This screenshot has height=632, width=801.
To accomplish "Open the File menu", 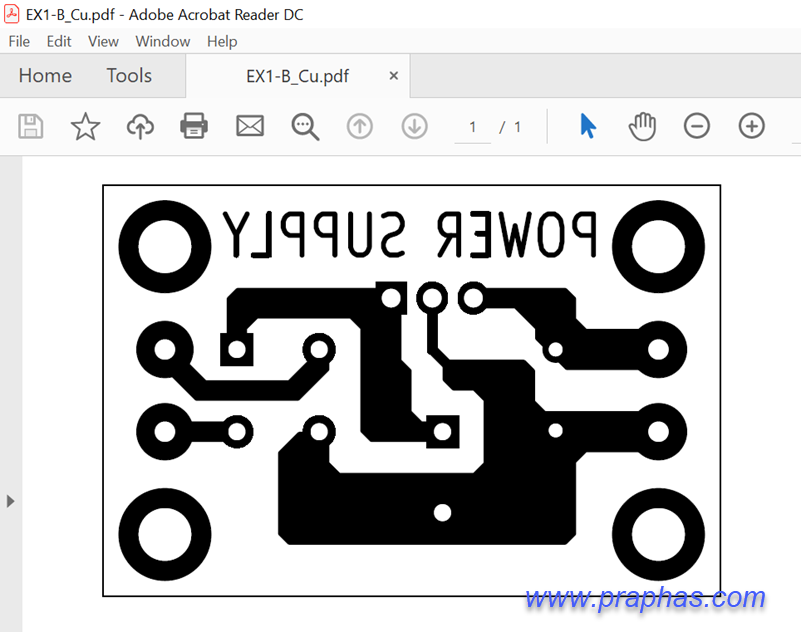I will point(19,41).
